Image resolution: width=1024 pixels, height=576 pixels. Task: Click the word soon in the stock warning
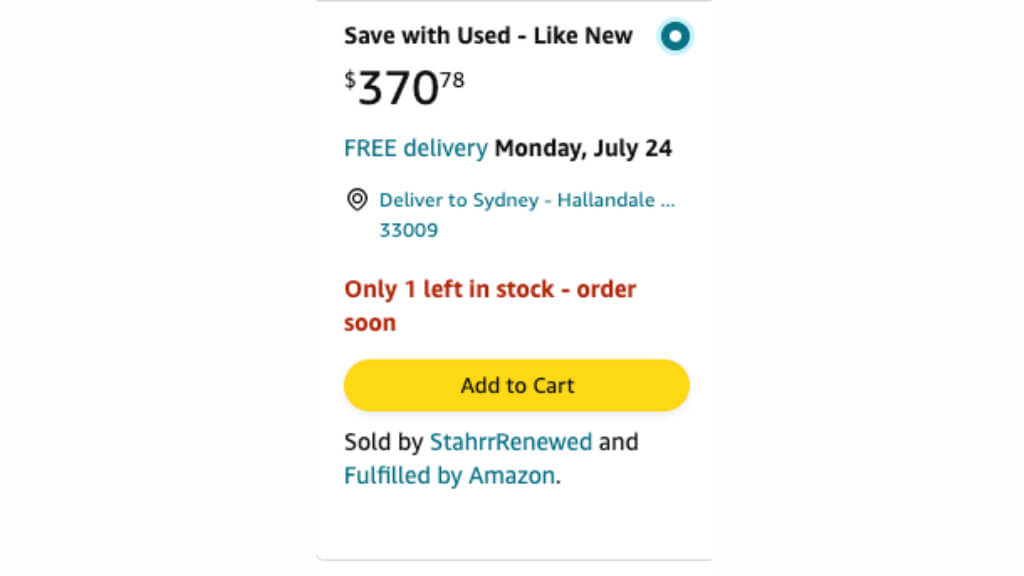370,323
